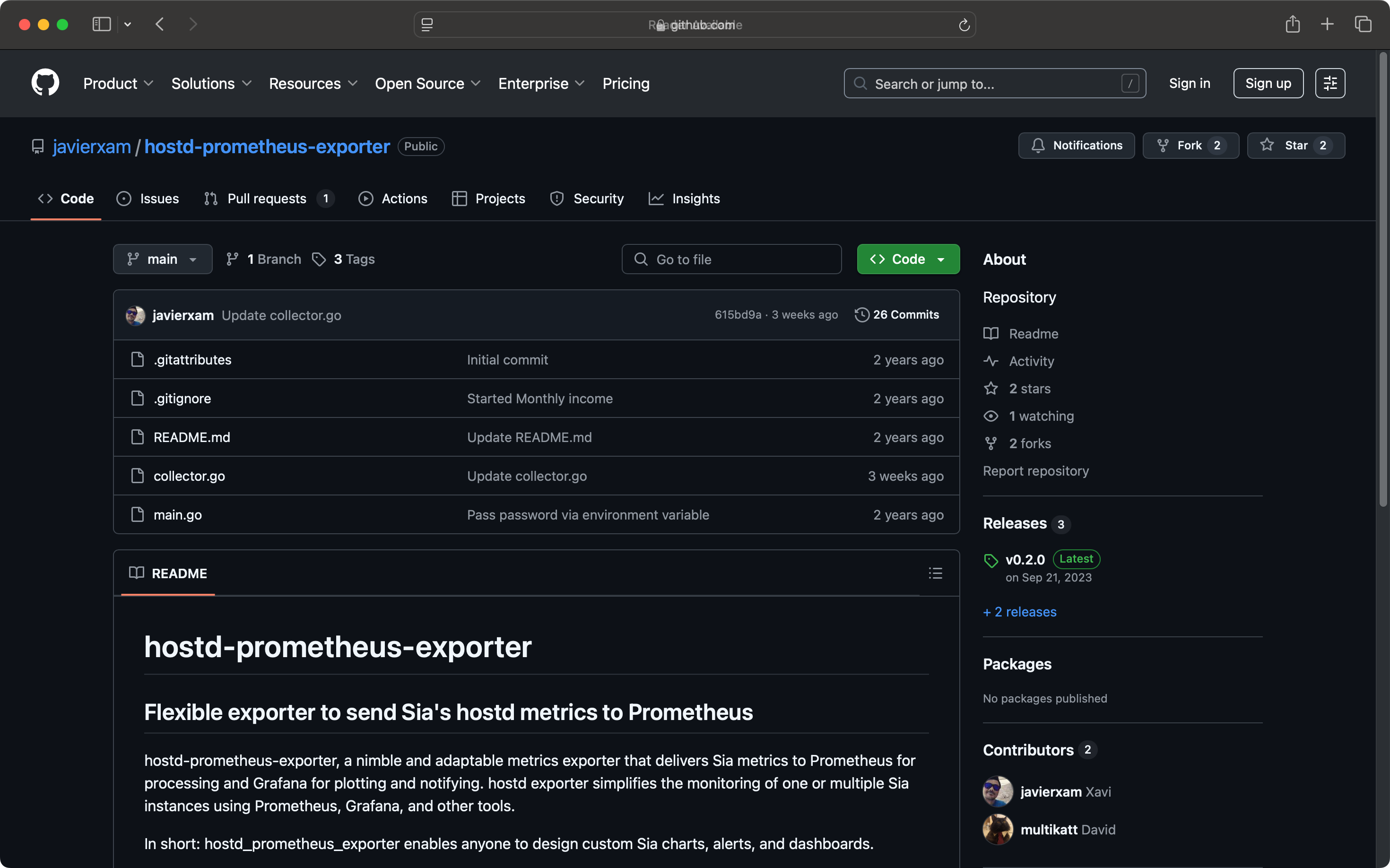Click the javierxam avatar in commit row
Screen dimensions: 1390x868
coord(136,315)
